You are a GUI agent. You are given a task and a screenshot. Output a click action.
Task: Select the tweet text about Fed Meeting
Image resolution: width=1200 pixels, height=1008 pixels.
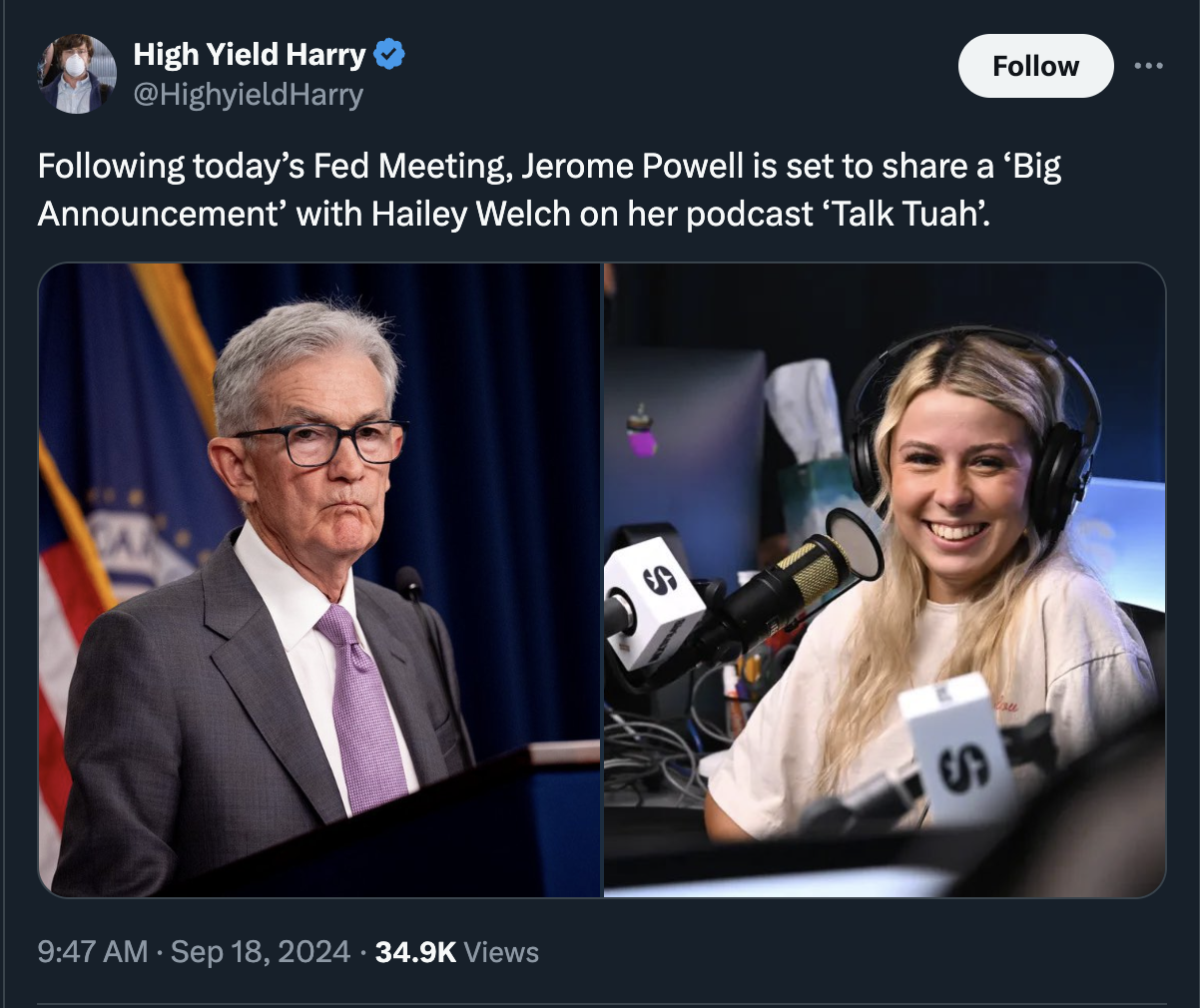tap(549, 189)
